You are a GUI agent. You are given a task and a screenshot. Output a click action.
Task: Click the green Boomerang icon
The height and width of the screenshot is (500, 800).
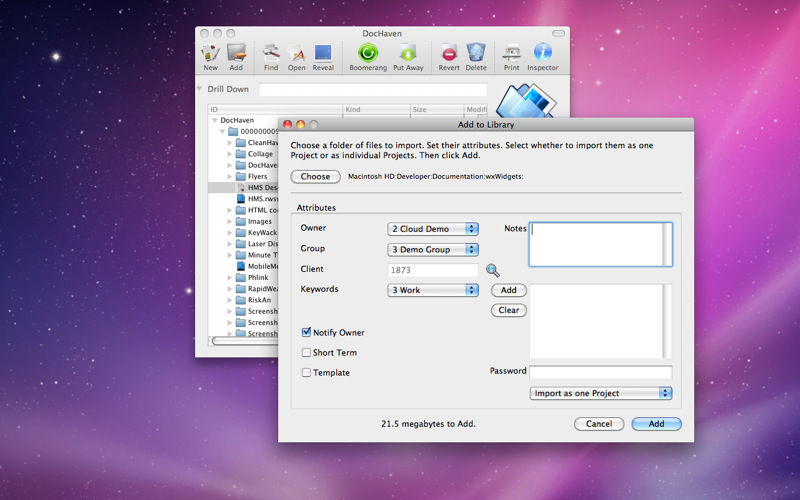pos(368,53)
